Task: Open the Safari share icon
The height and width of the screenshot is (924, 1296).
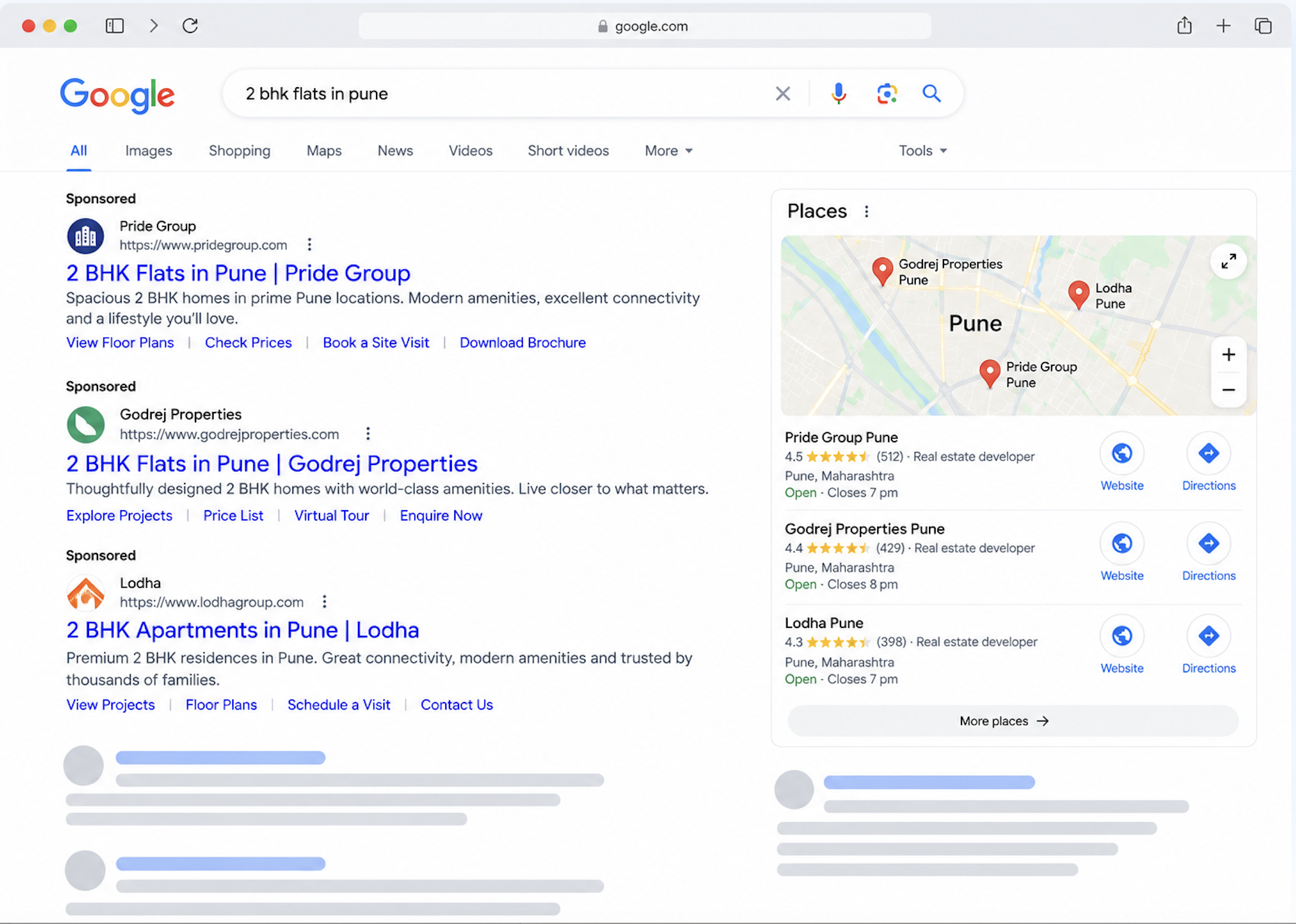Action: [1184, 25]
